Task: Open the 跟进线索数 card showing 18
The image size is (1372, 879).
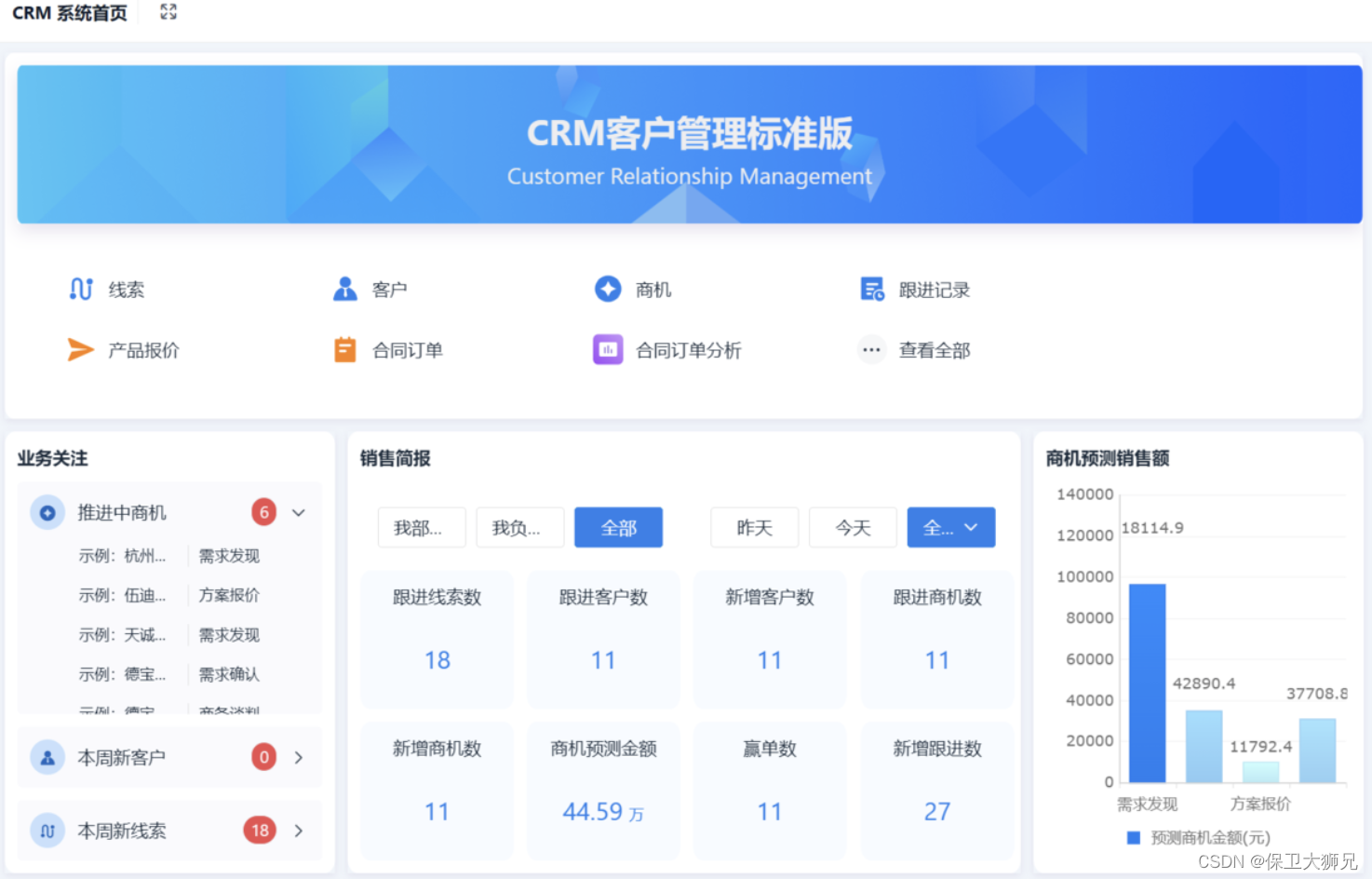Action: [x=437, y=639]
